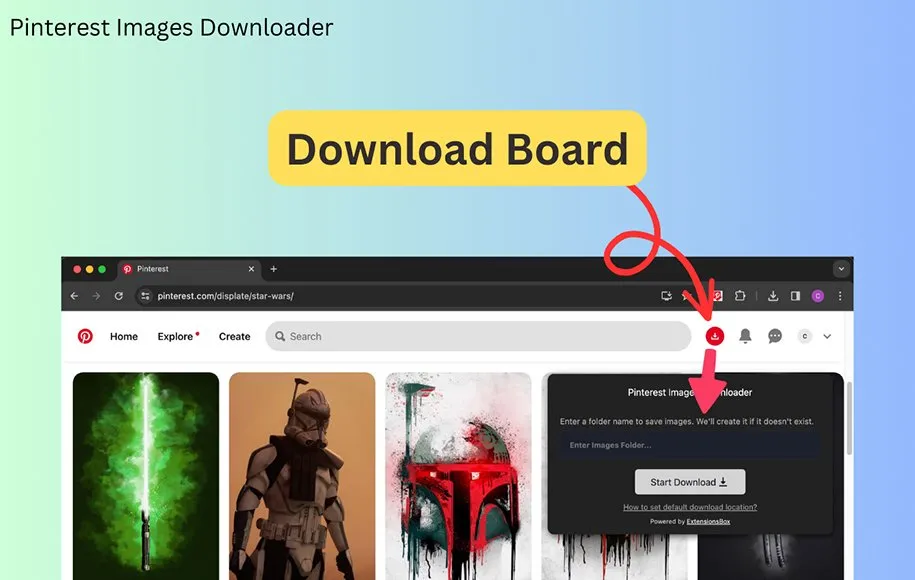Expand Pinterest account chevron dropdown
This screenshot has width=915, height=580.
827,337
